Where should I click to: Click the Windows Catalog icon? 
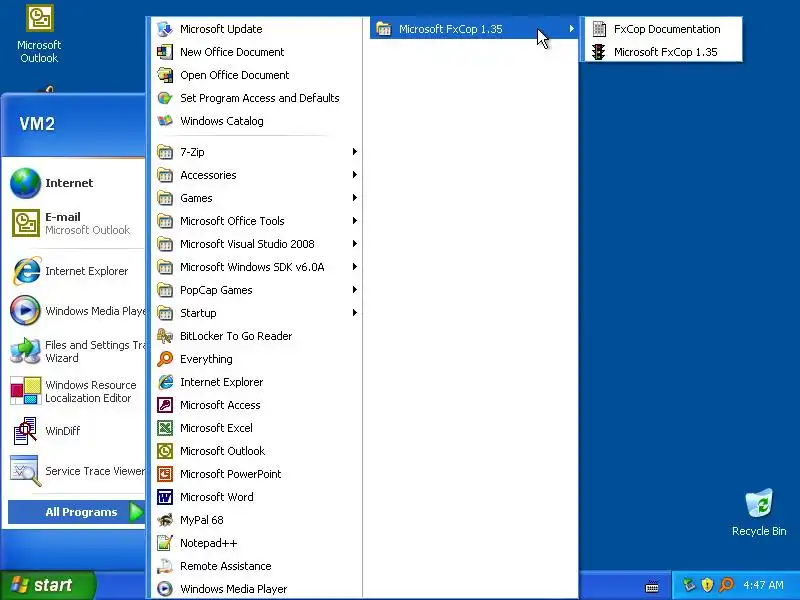point(165,121)
